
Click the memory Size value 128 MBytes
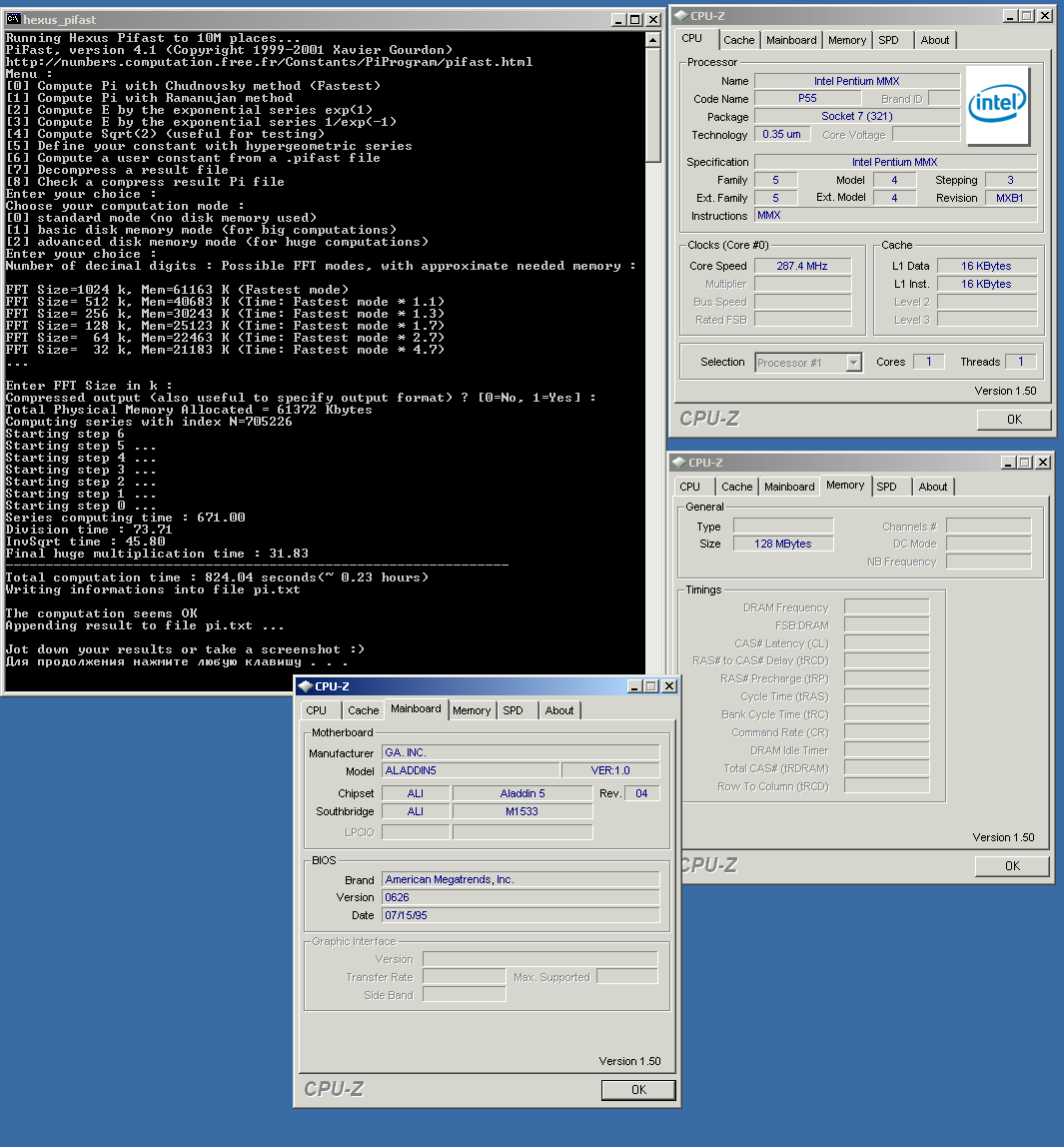pos(783,544)
